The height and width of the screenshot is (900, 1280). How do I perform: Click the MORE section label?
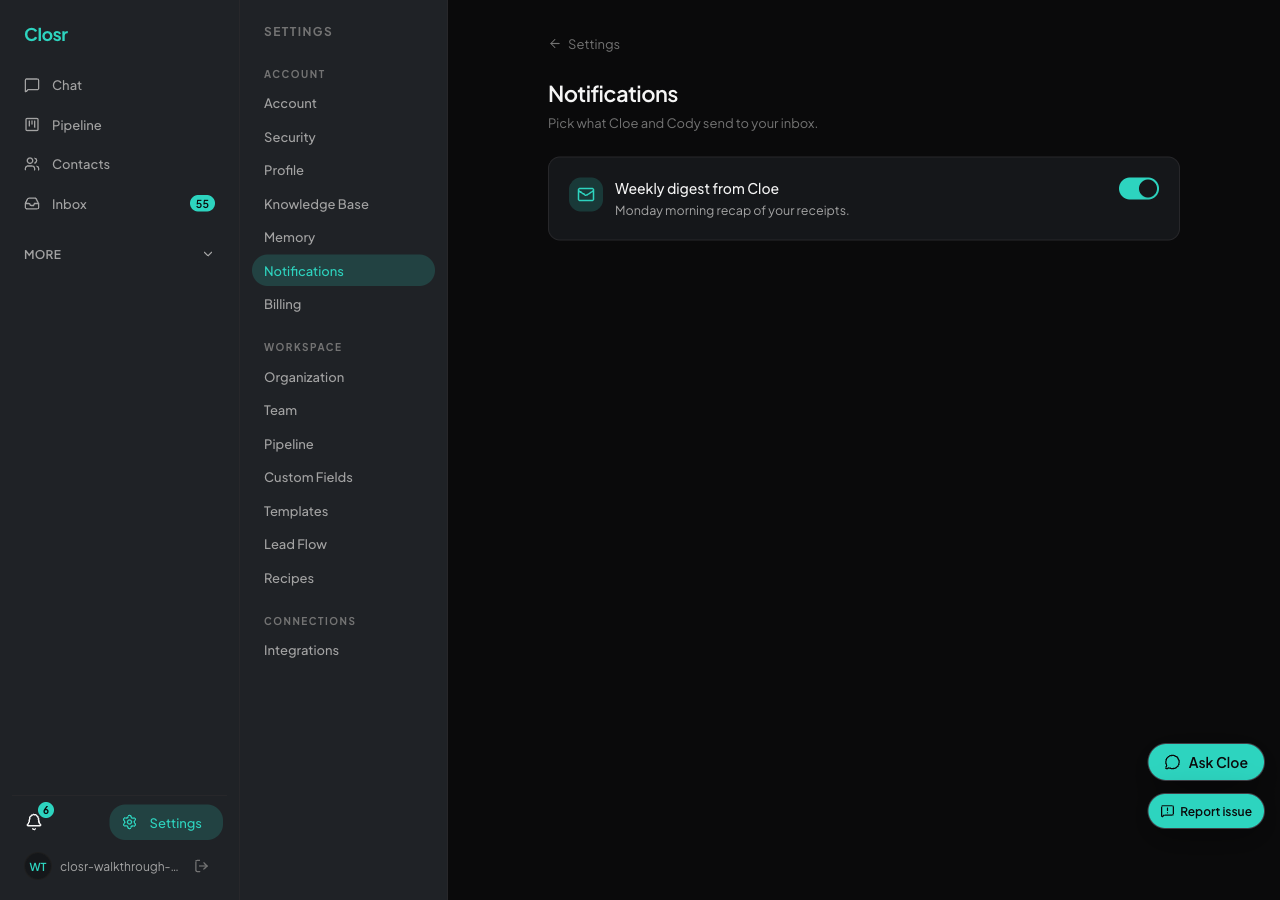(x=43, y=254)
